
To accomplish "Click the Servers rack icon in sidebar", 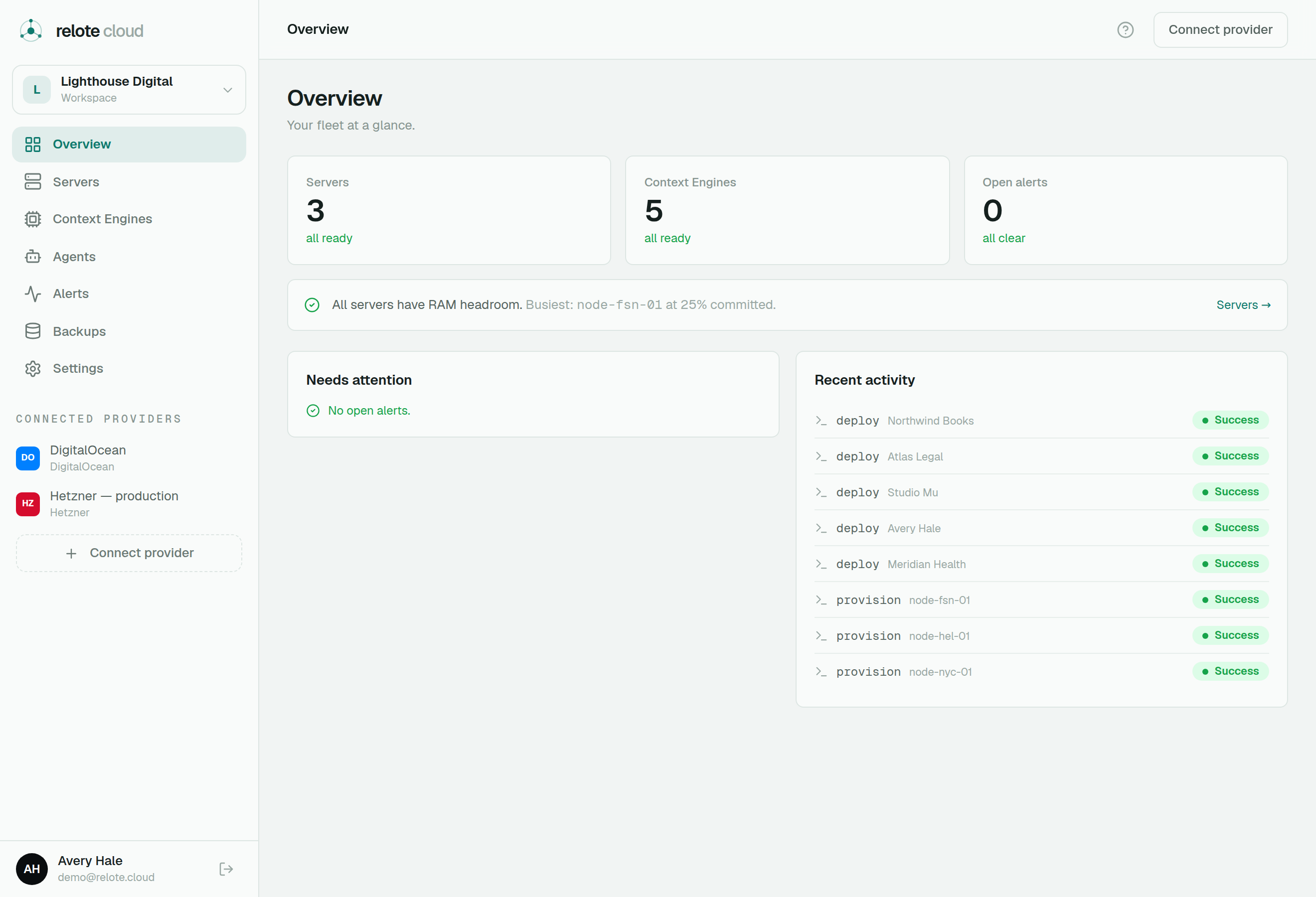I will pos(33,182).
